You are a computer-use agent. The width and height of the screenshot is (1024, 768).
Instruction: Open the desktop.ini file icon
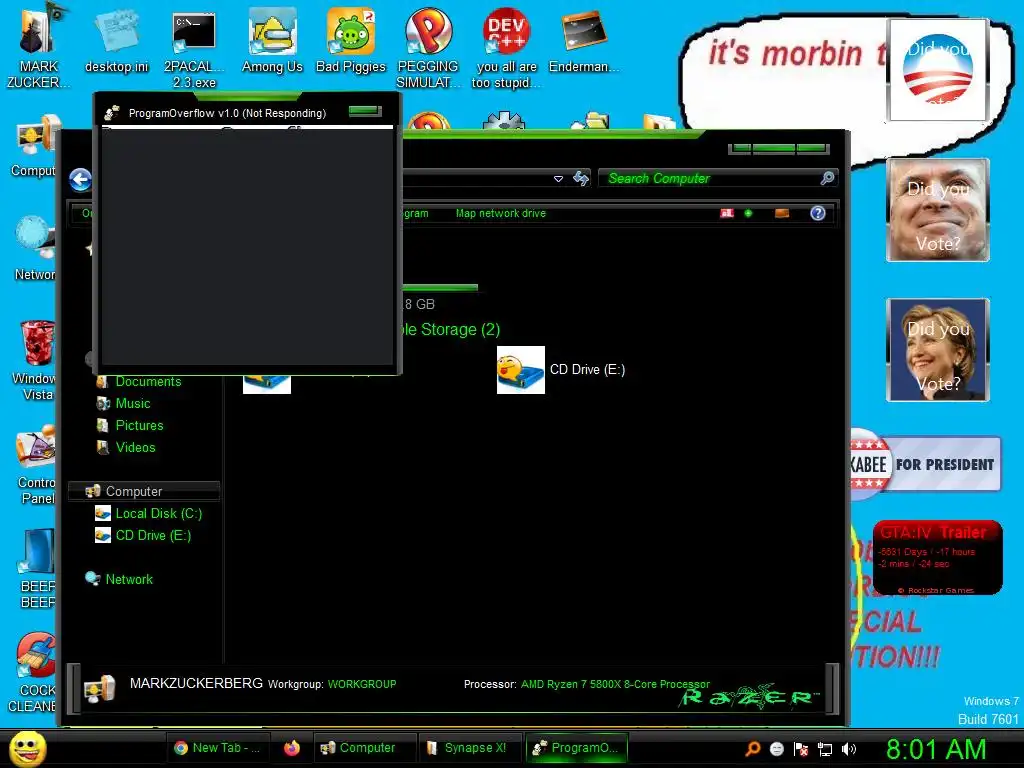[116, 40]
